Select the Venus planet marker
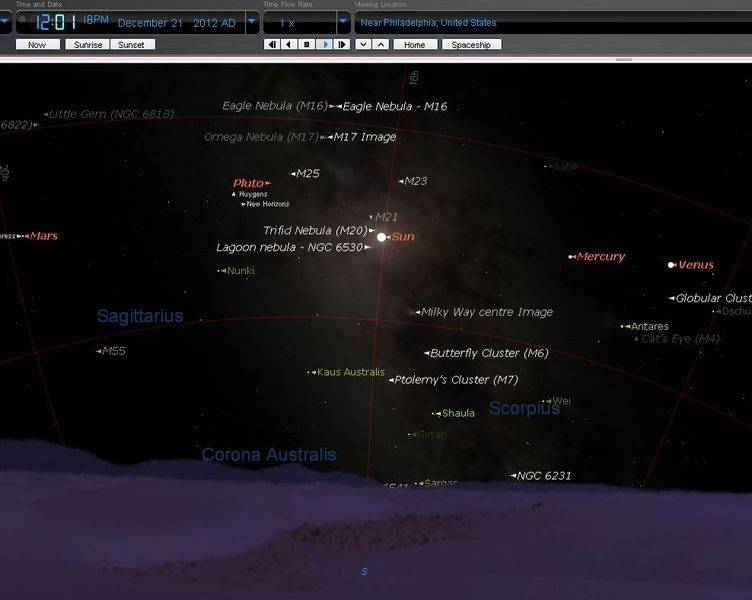Screen dimensions: 752x600 point(671,265)
